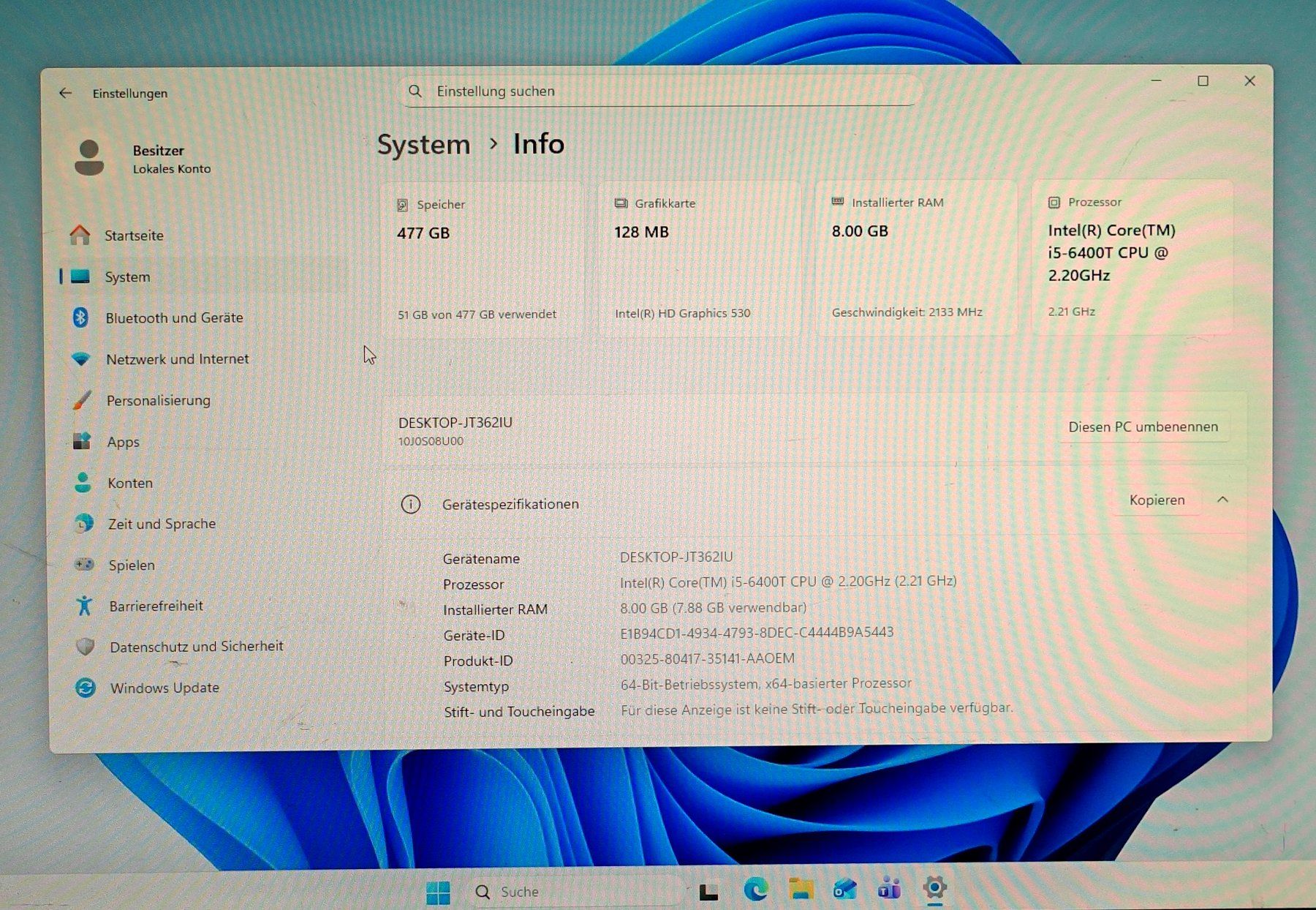Click the Diesen PC umbenennen button

[1143, 426]
